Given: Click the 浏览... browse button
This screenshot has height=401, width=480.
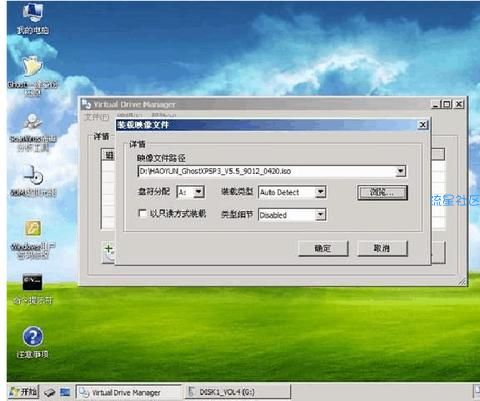Looking at the screenshot, I should click(x=382, y=193).
